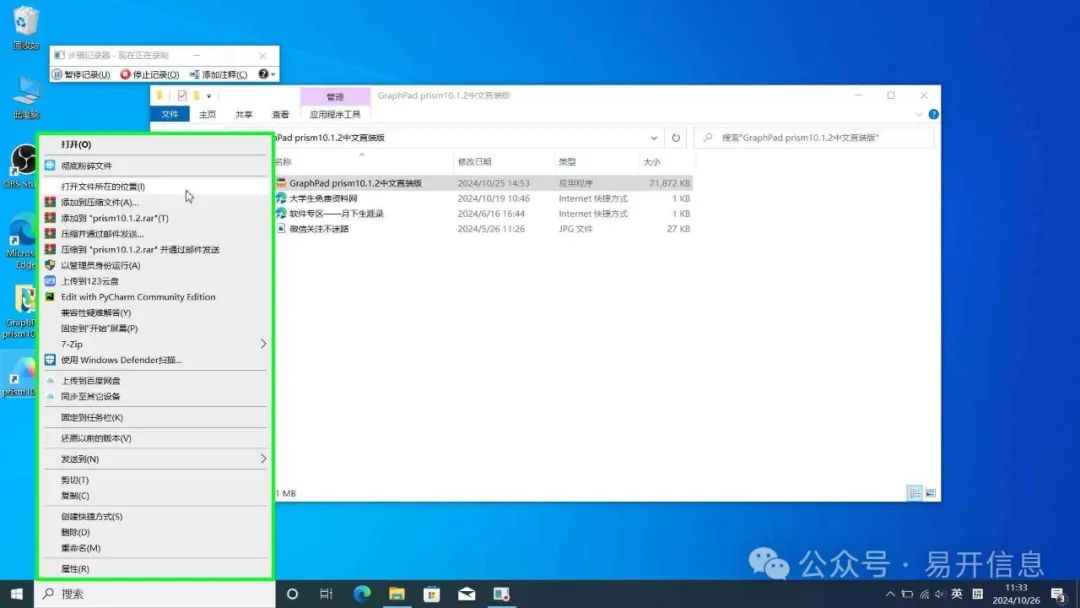Screen dimensions: 1080x608
Task: Open the address bar history dropdown
Action: click(x=654, y=138)
